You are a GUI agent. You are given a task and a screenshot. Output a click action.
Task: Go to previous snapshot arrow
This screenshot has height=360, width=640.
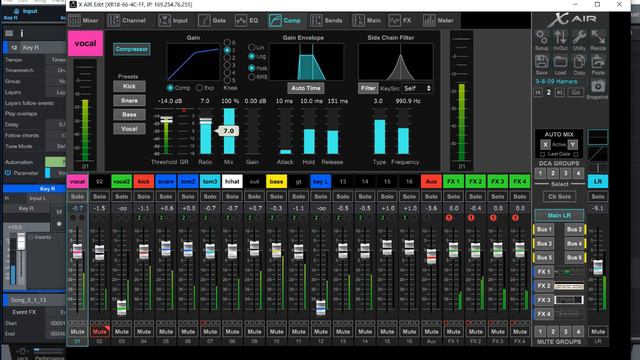538,93
